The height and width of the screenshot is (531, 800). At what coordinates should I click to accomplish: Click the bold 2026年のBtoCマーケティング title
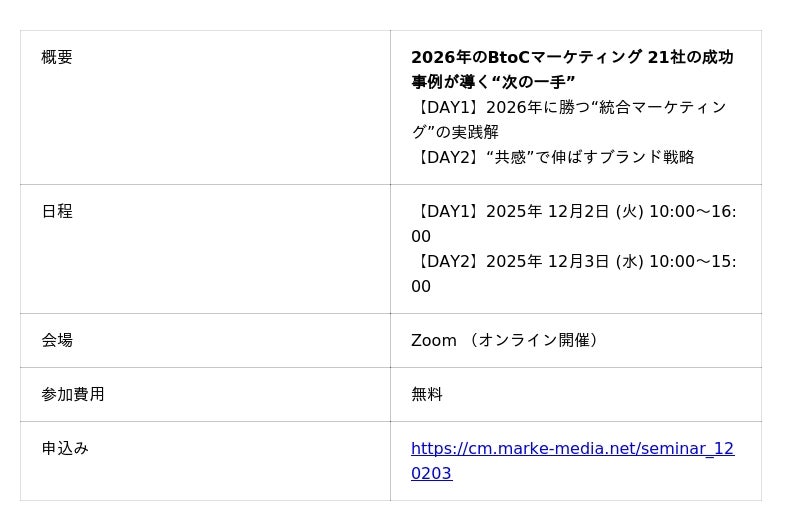(x=572, y=58)
